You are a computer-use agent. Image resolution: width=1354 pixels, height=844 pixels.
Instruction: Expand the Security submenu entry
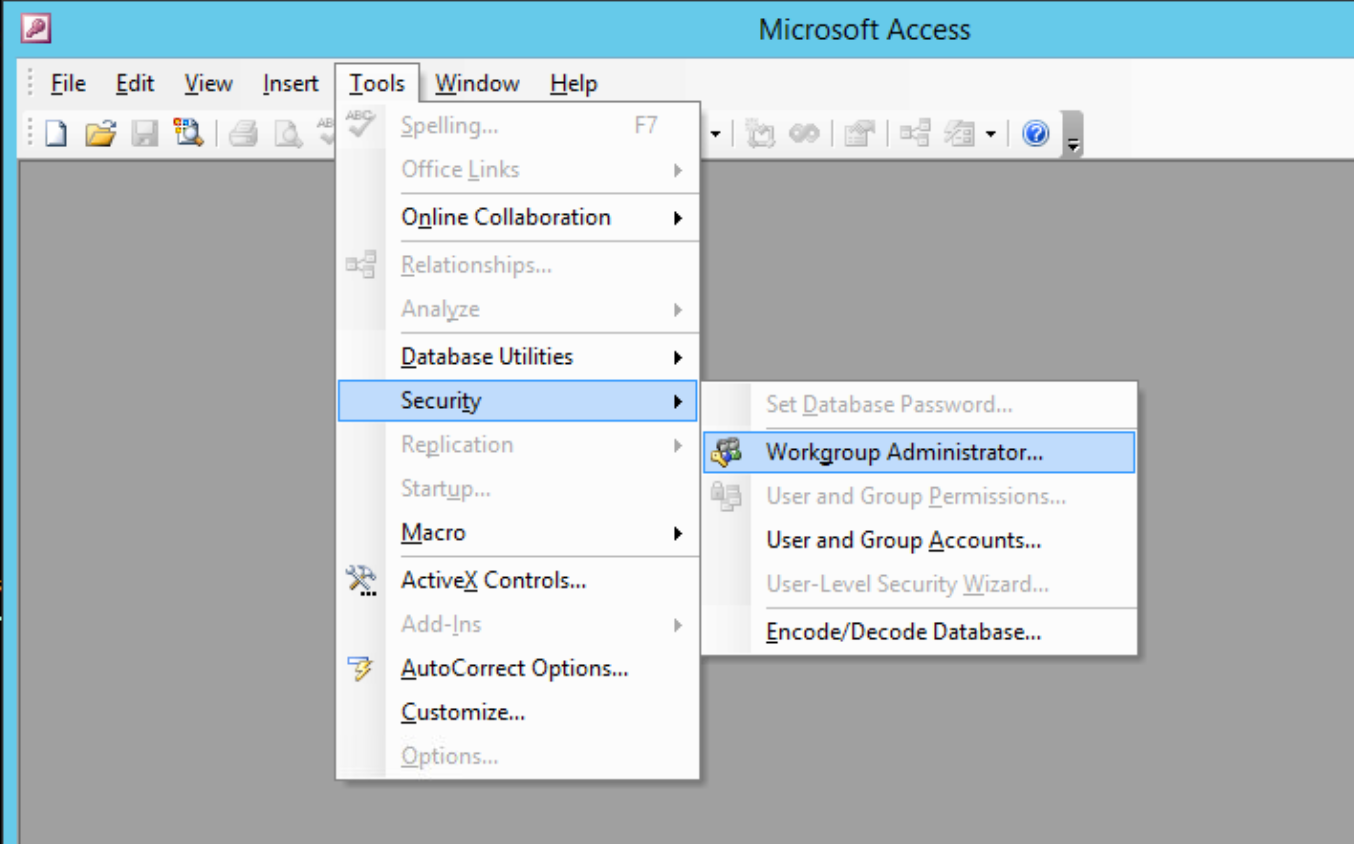(x=518, y=401)
